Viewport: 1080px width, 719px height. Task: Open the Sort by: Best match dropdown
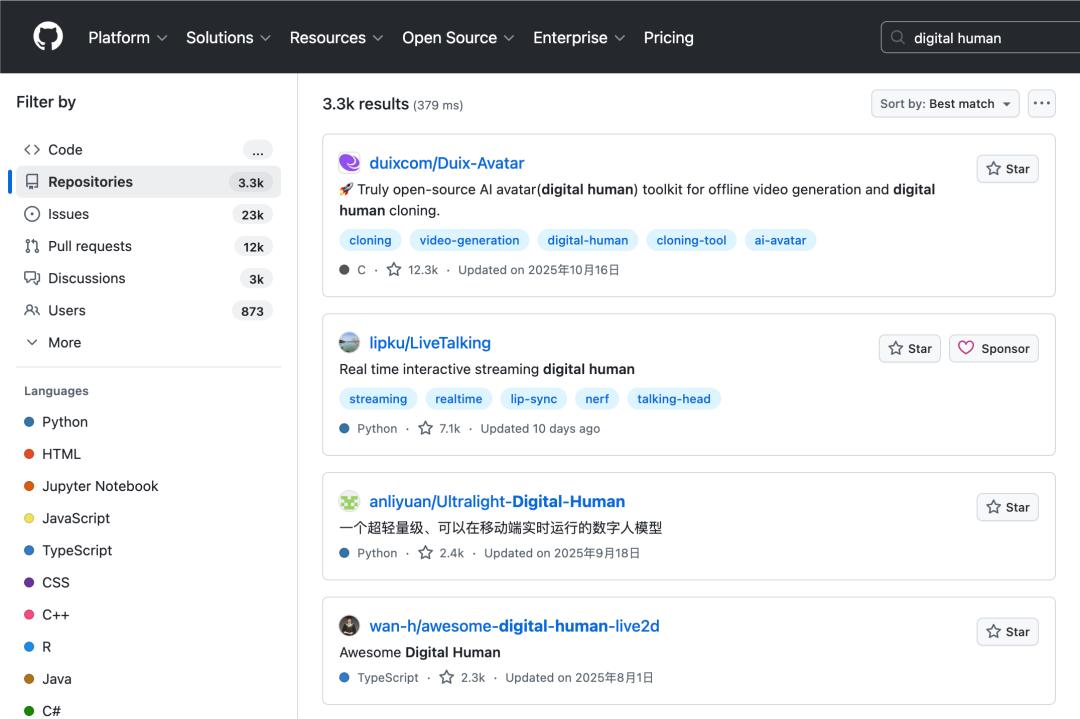(944, 103)
